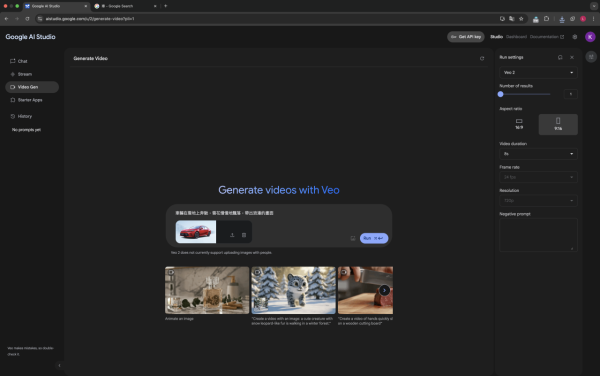Select the 16:9 aspect ratio
600x376 pixels.
coord(519,124)
